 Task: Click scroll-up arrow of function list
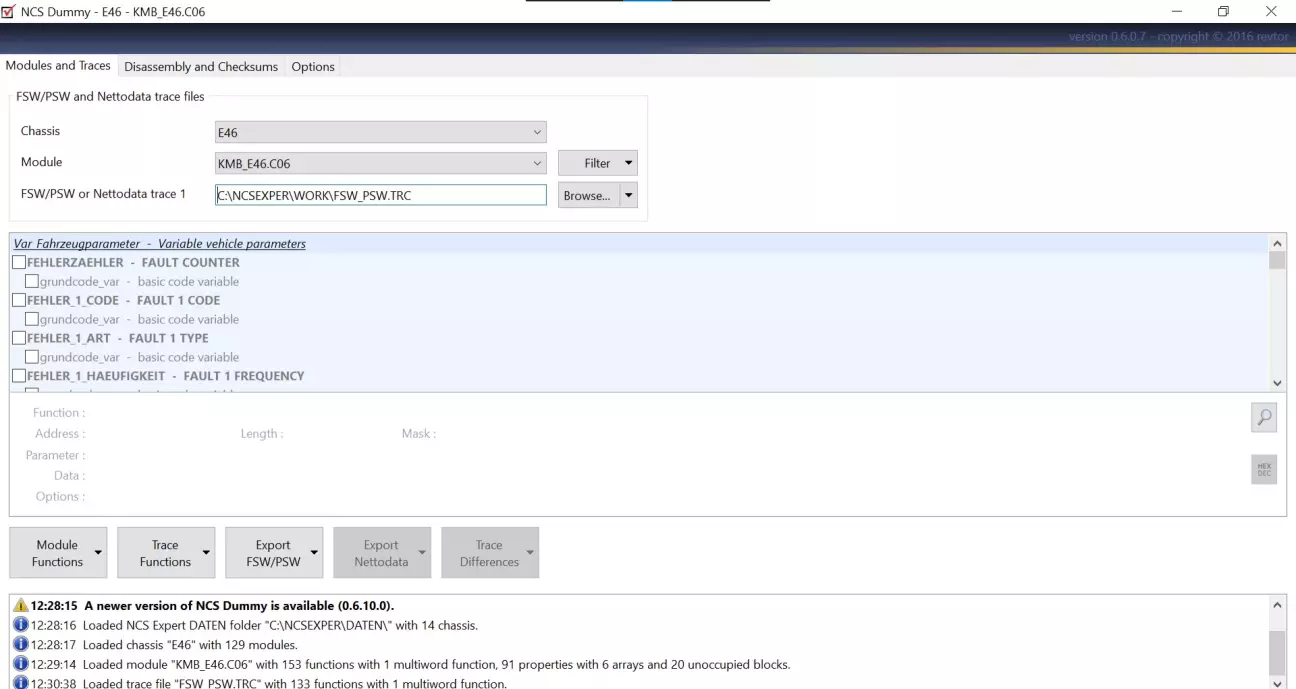(1277, 243)
